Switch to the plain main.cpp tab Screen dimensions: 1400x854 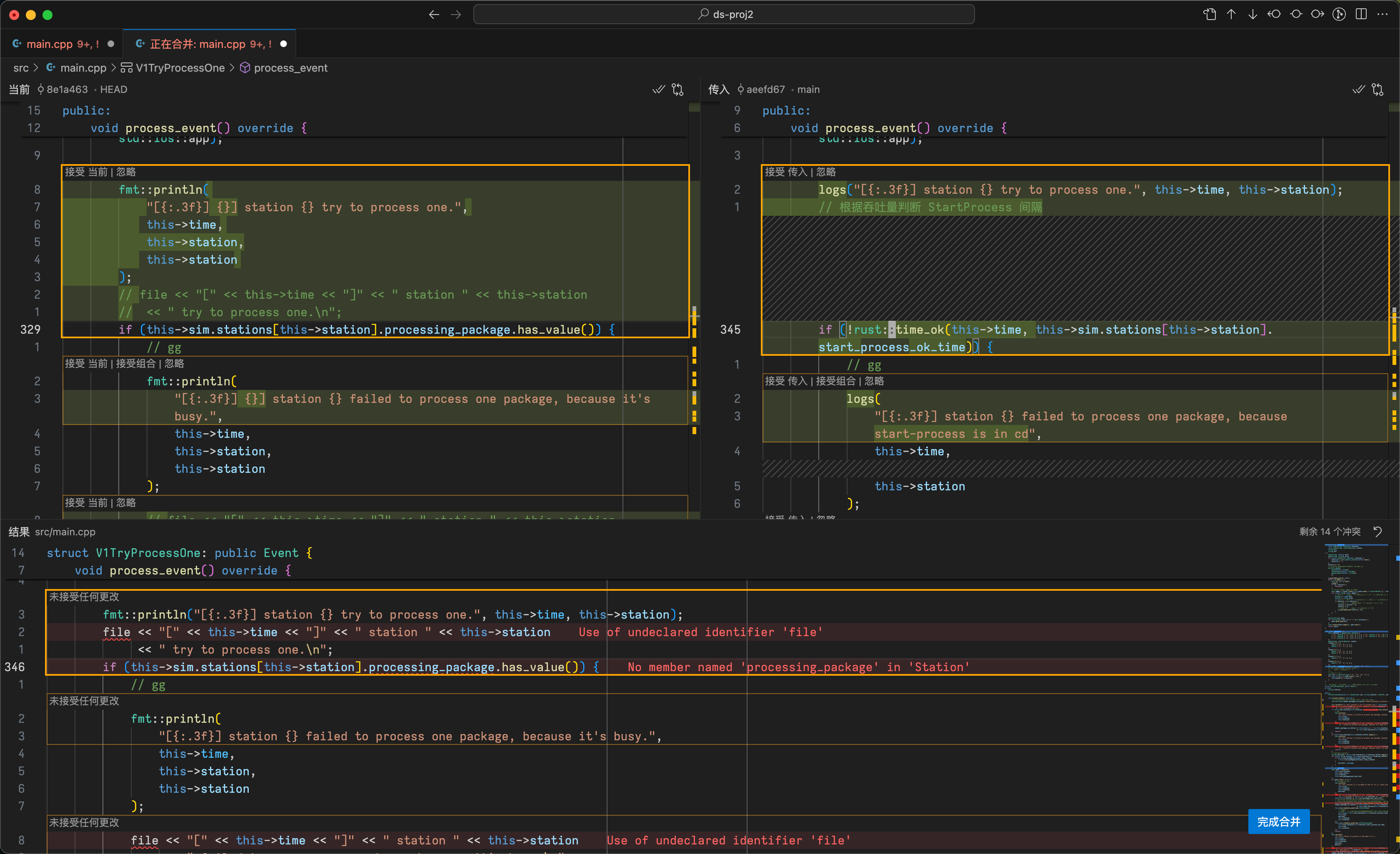pos(61,44)
